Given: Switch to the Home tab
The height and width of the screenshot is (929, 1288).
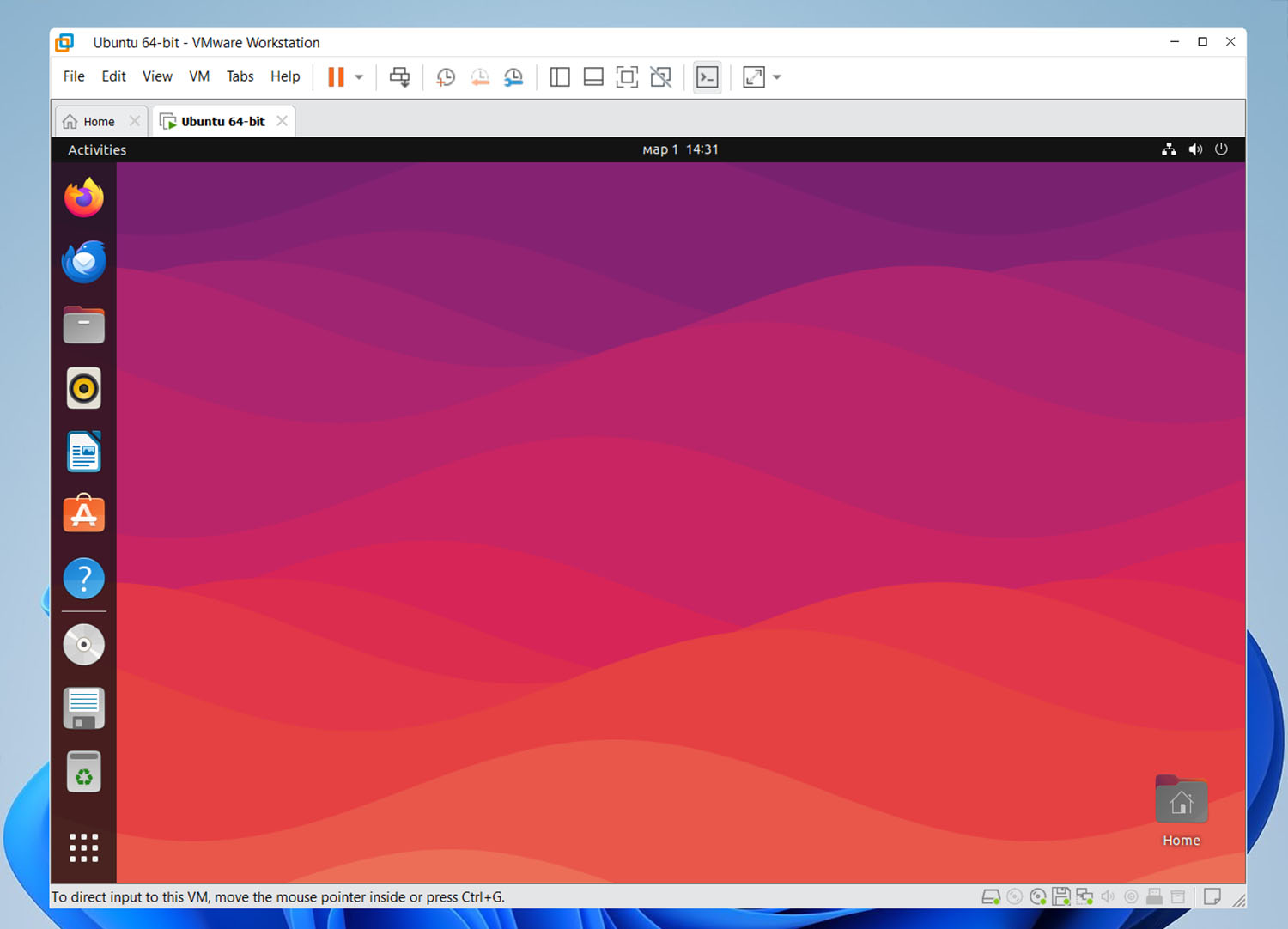Looking at the screenshot, I should point(91,122).
